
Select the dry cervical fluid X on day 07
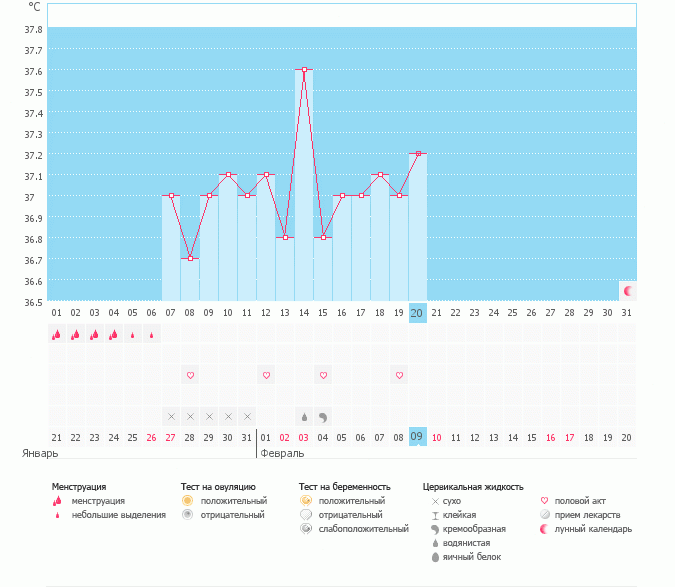pos(171,416)
